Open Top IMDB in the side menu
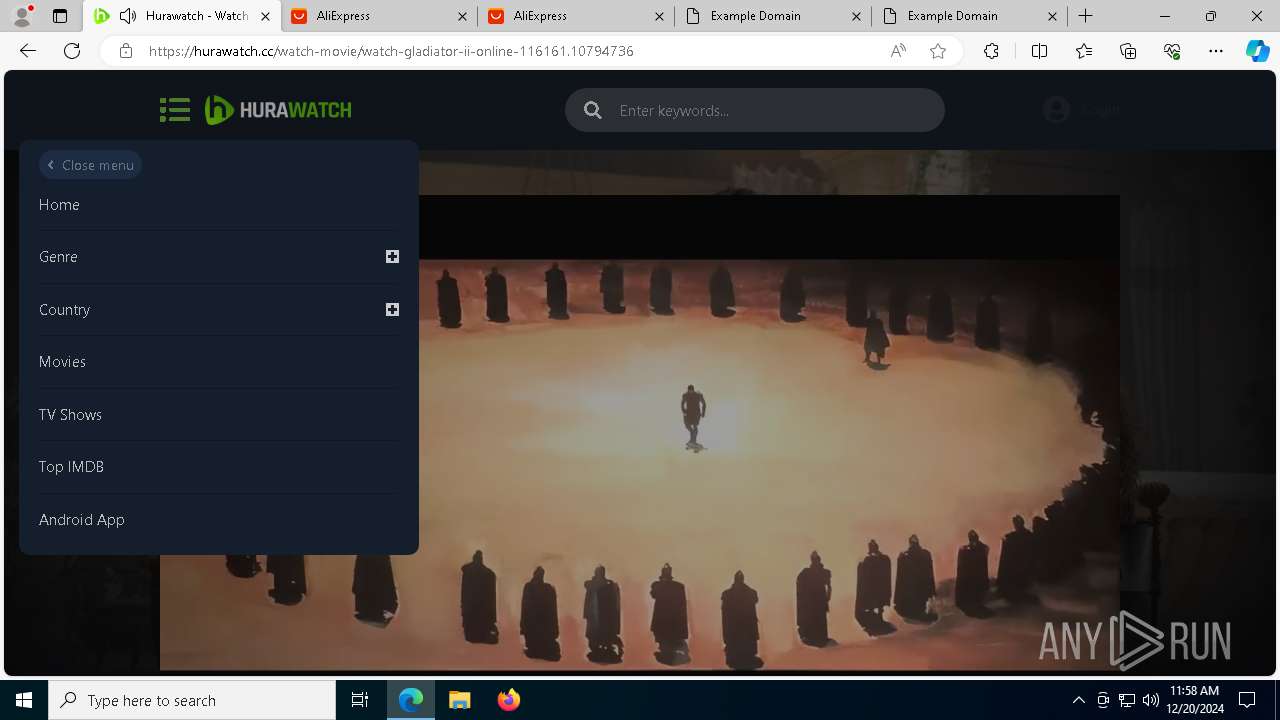The width and height of the screenshot is (1280, 720). point(71,467)
